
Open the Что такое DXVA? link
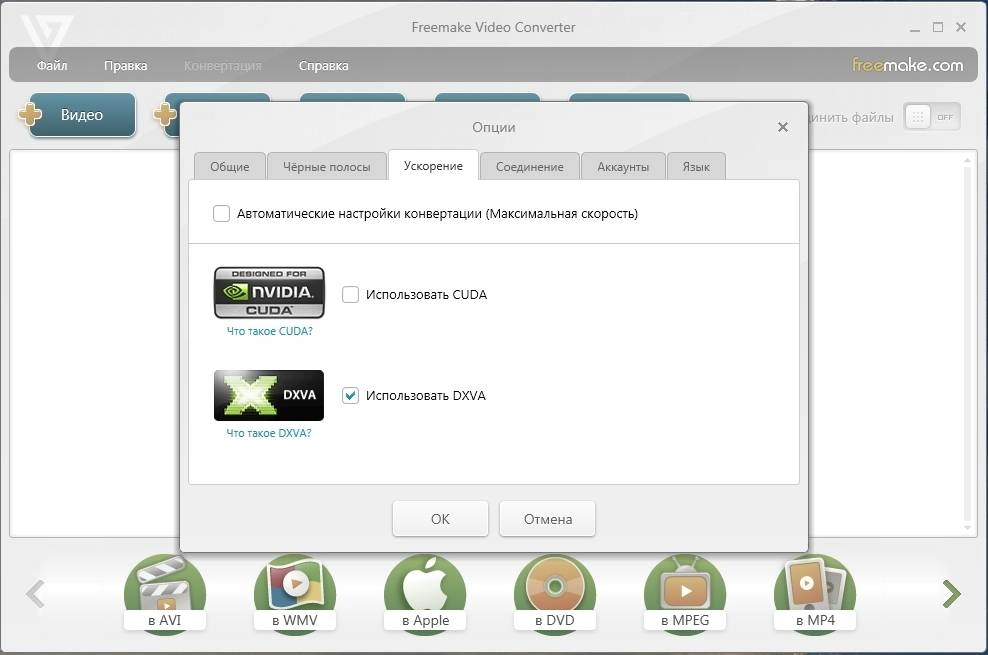click(268, 433)
